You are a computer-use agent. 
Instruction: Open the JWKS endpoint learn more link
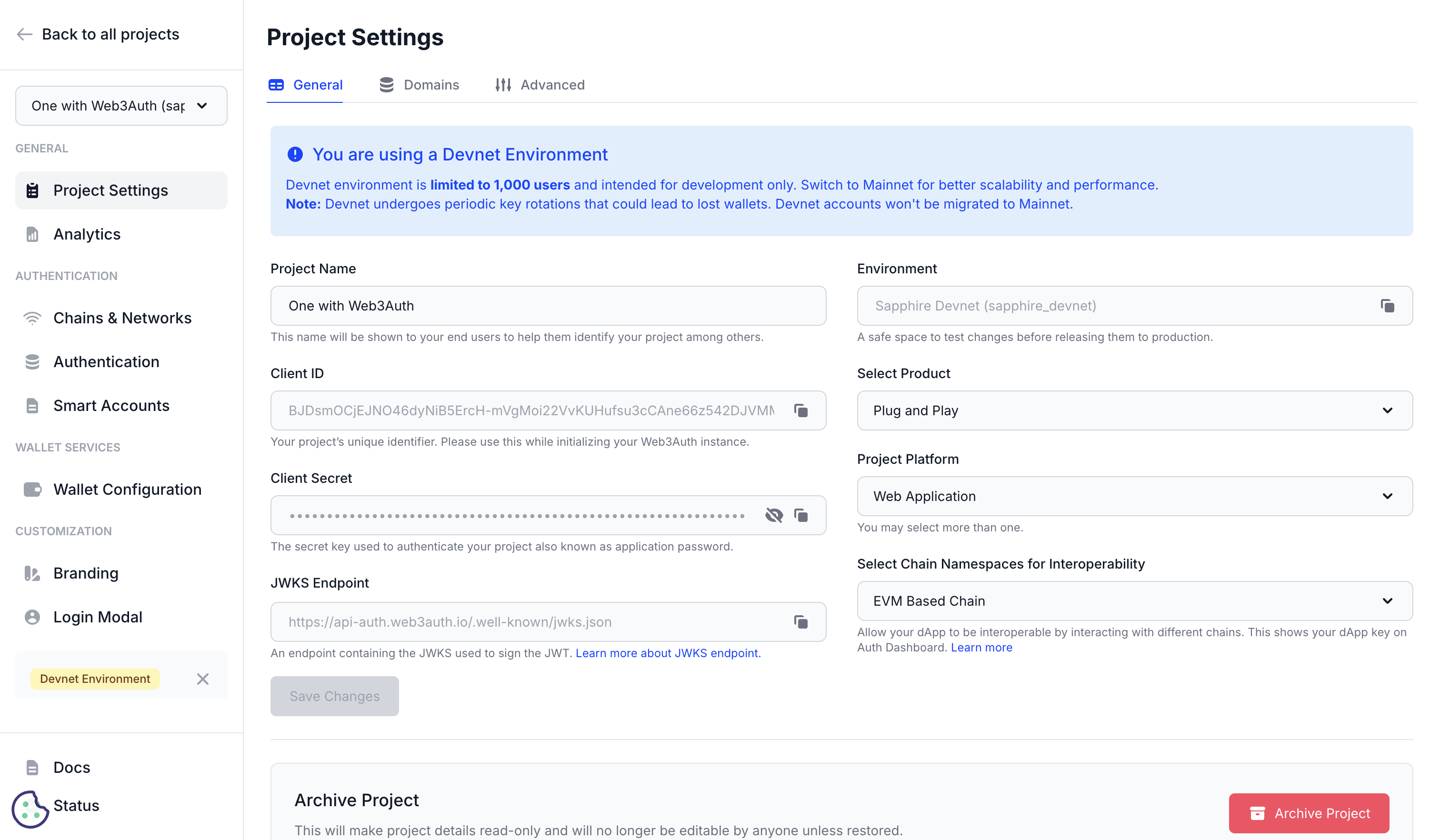667,653
